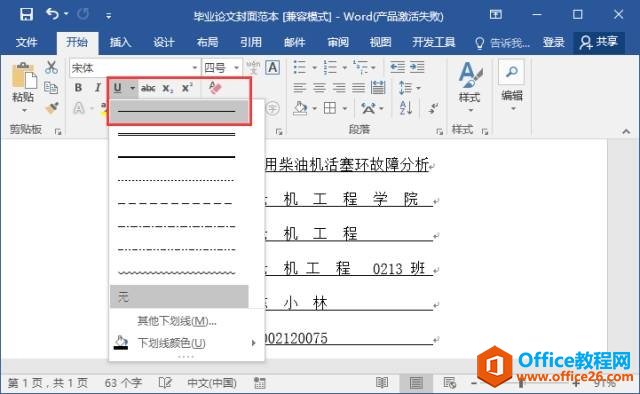Save the document with the floppy icon
Image resolution: width=640 pixels, height=394 pixels.
point(26,15)
